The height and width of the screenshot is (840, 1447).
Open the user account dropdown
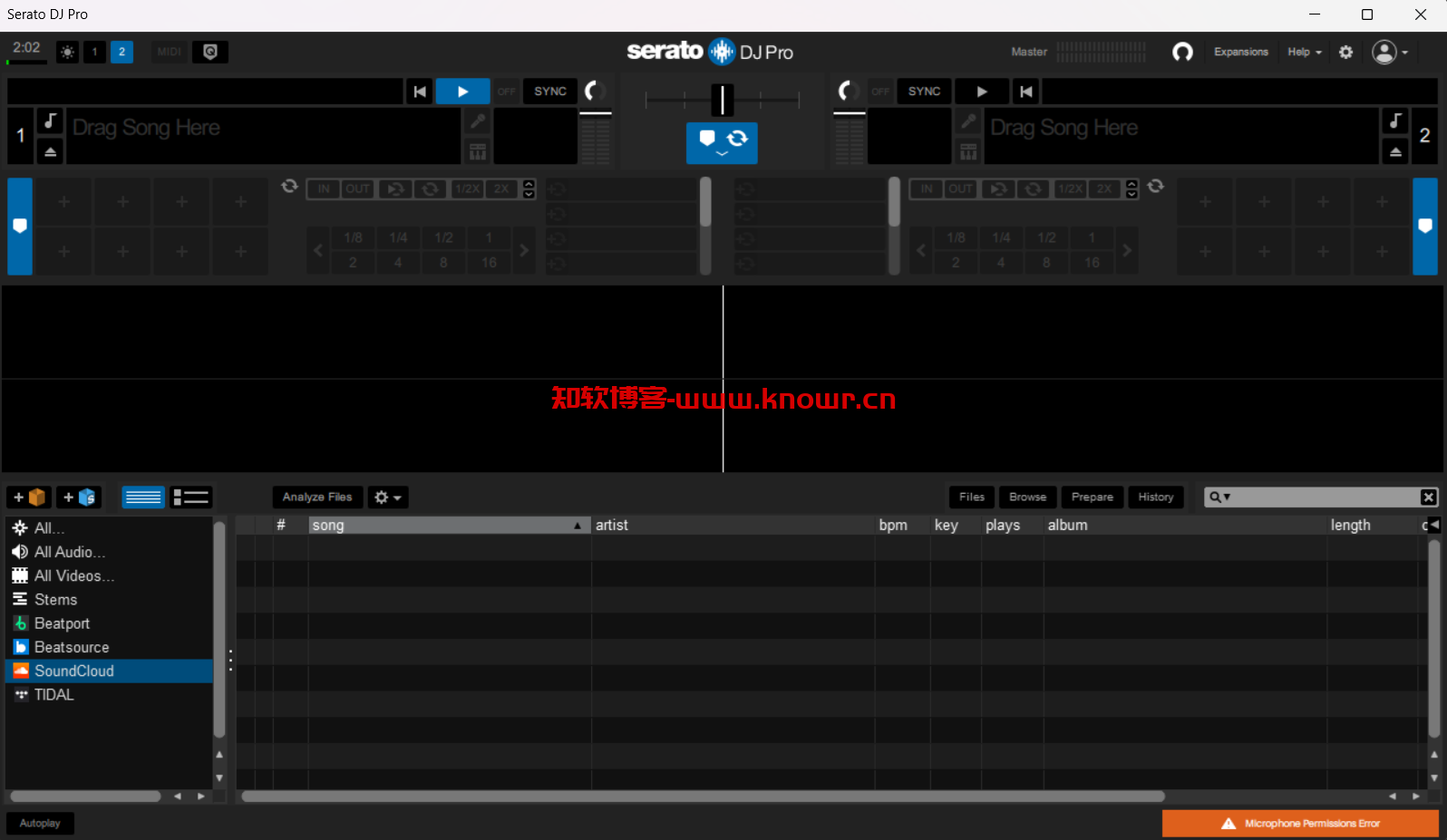click(1390, 52)
